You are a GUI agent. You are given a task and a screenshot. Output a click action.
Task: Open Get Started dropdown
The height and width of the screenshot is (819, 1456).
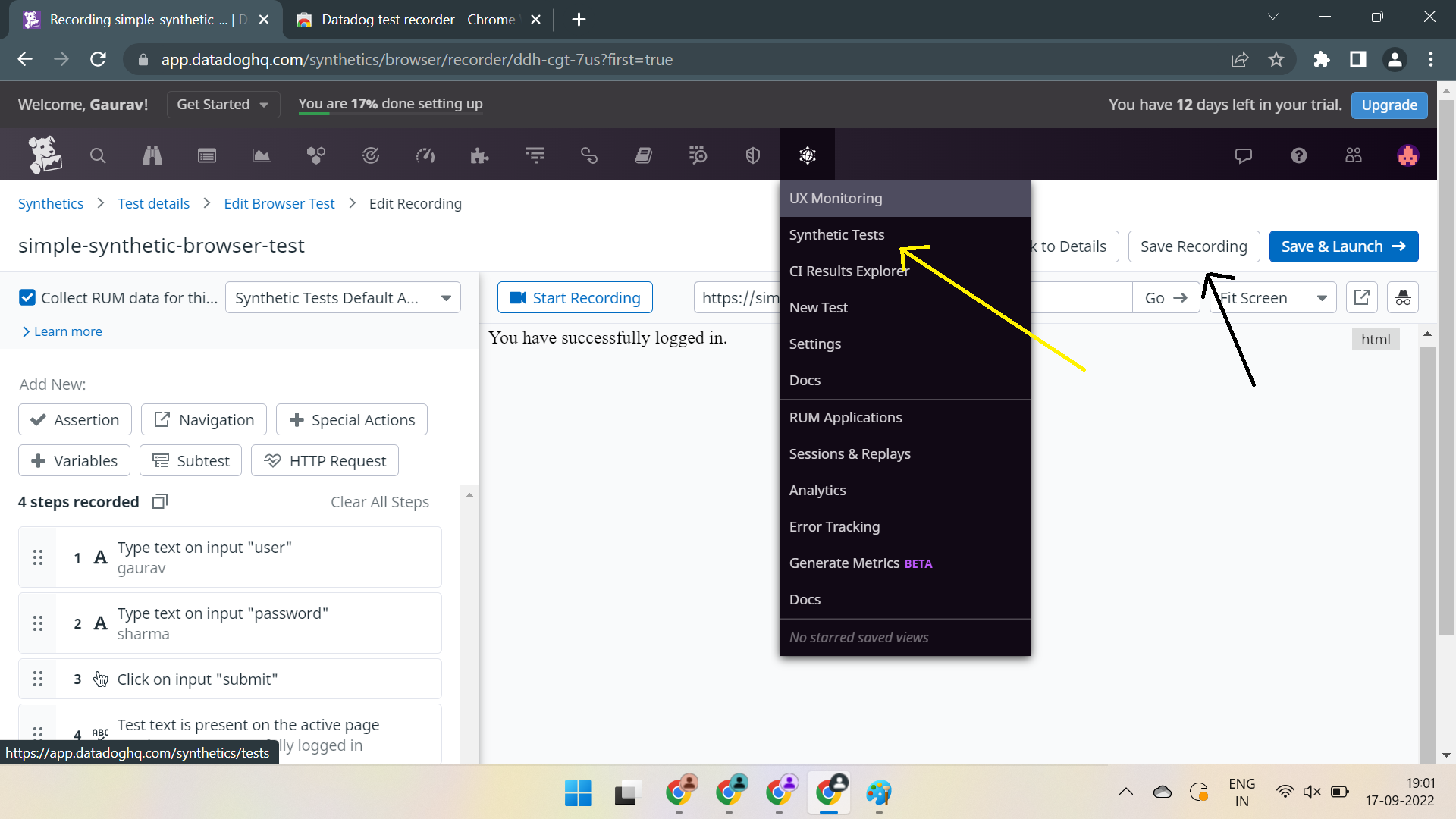[x=223, y=105]
